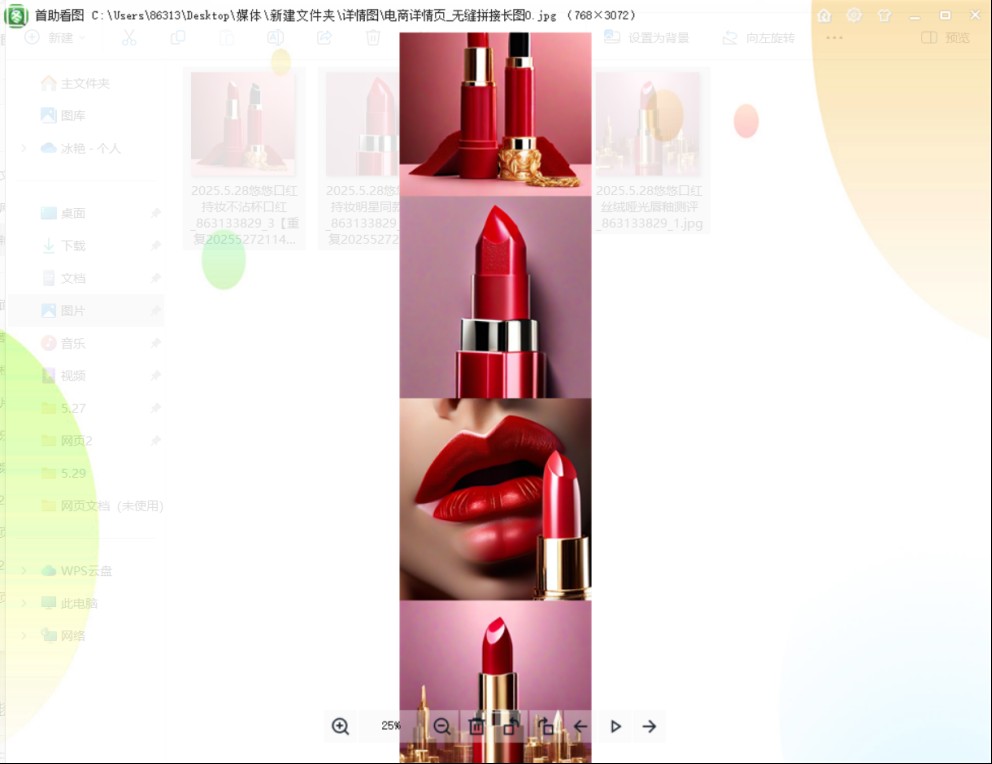
Task: Open the three-dots more menu in Explorer
Action: pos(834,38)
